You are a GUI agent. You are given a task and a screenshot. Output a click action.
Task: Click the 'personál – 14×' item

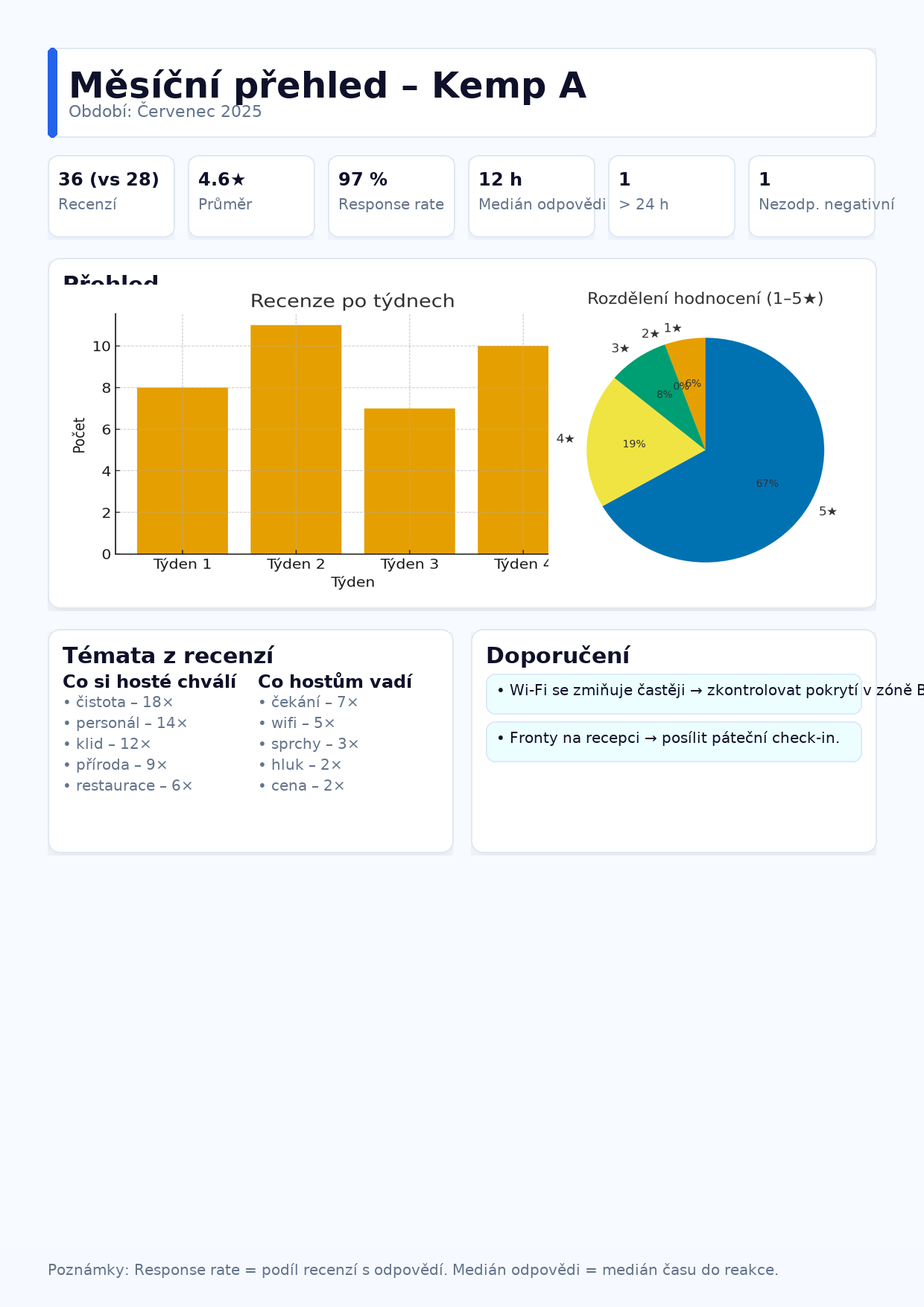click(x=125, y=723)
